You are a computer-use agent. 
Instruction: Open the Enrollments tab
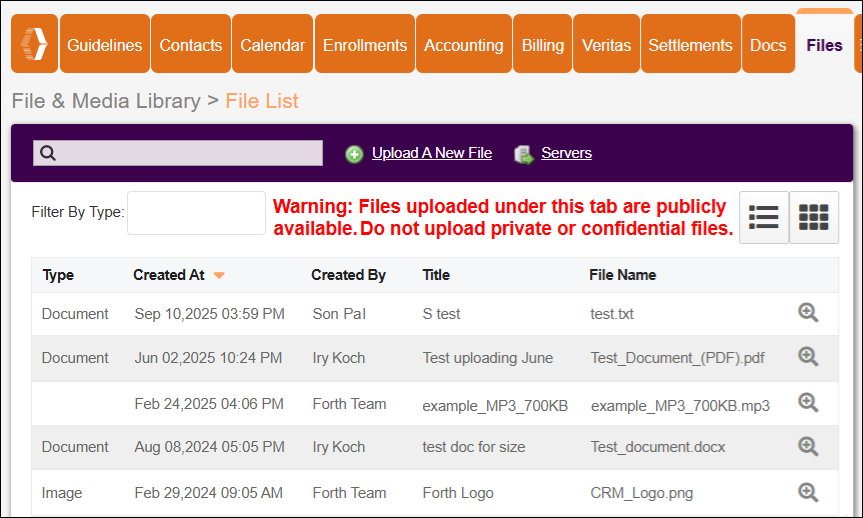(x=365, y=43)
